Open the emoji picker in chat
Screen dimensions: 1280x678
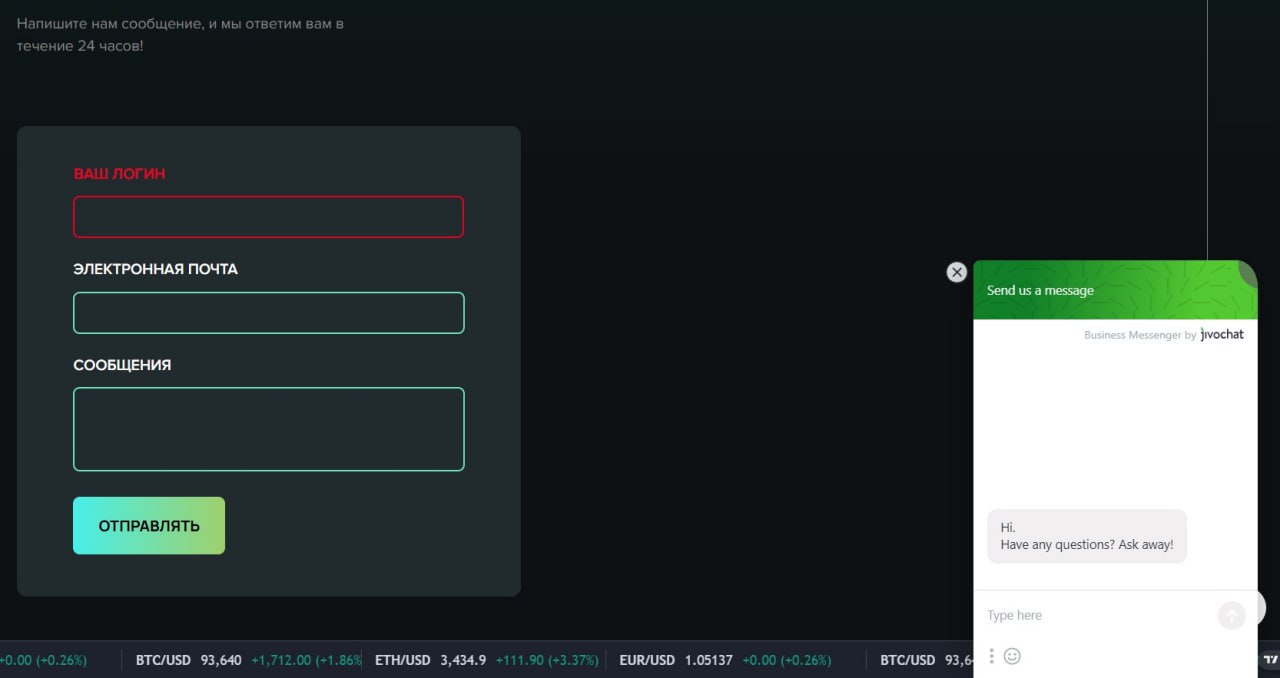click(1012, 656)
